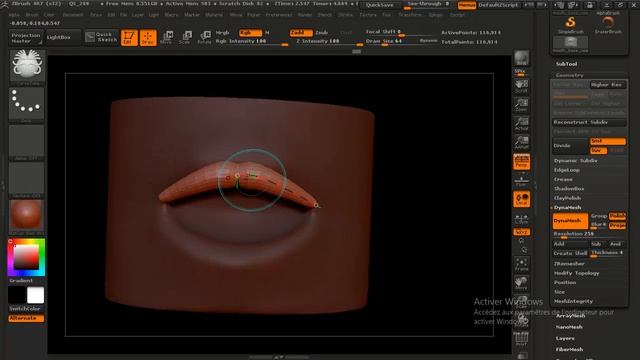Open the dots stroke type selector
The width and height of the screenshot is (640, 360).
pos(27,104)
